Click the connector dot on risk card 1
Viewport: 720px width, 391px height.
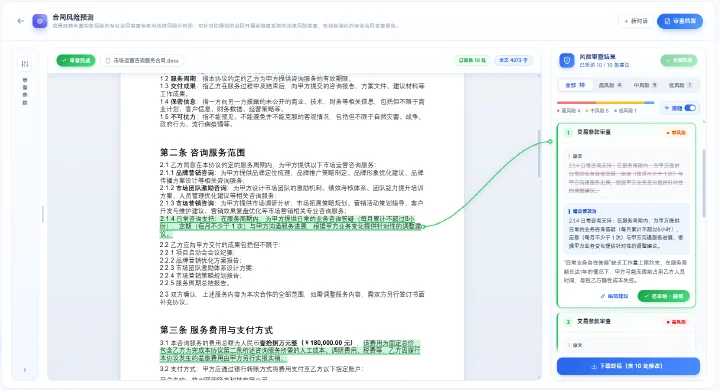click(550, 142)
